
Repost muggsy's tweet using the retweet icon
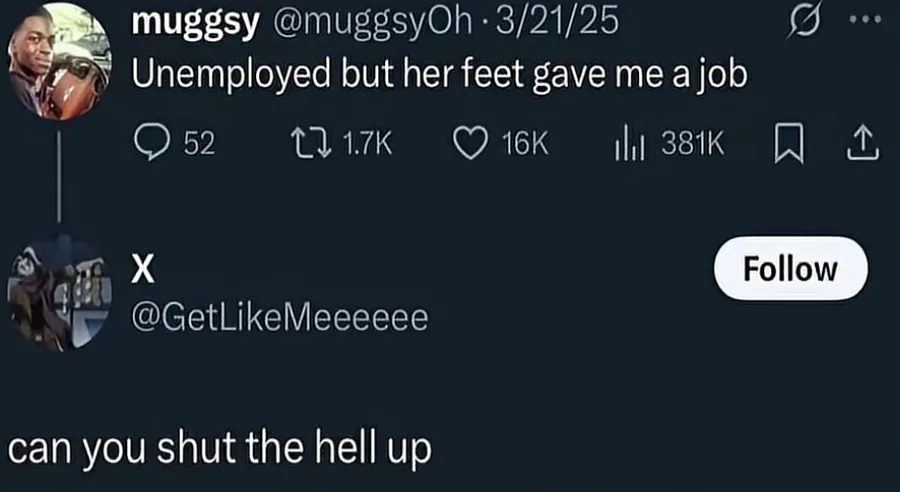tap(311, 142)
